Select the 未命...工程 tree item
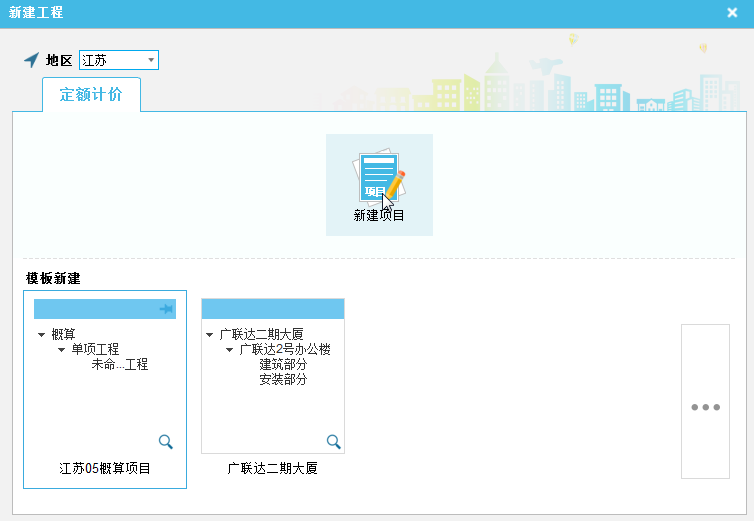This screenshot has height=521, width=754. [x=119, y=365]
